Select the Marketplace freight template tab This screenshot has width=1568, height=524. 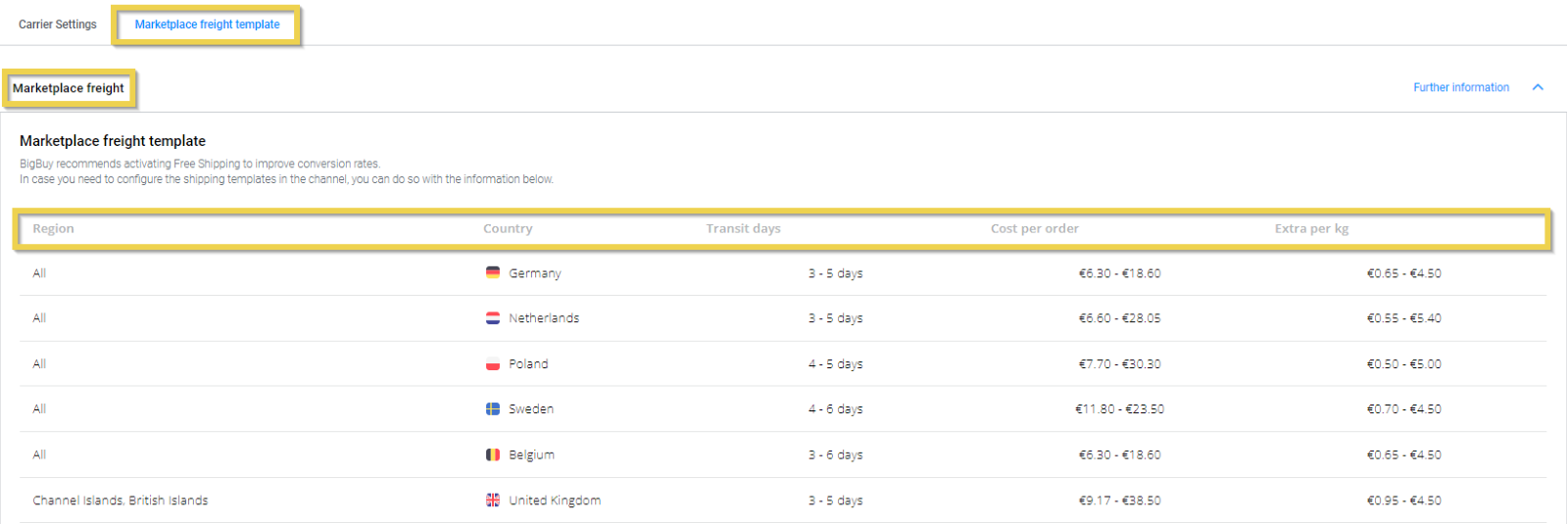[207, 24]
